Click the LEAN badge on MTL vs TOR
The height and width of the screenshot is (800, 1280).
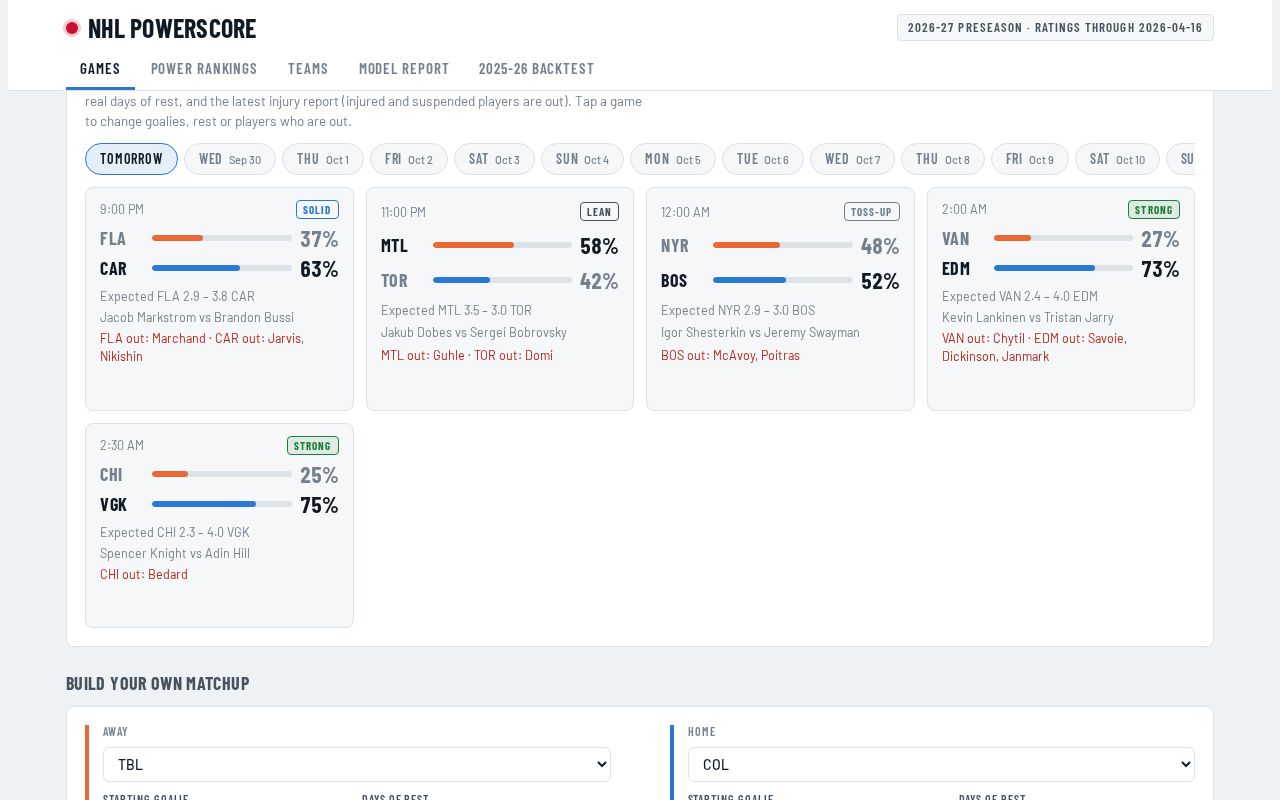[x=599, y=212]
